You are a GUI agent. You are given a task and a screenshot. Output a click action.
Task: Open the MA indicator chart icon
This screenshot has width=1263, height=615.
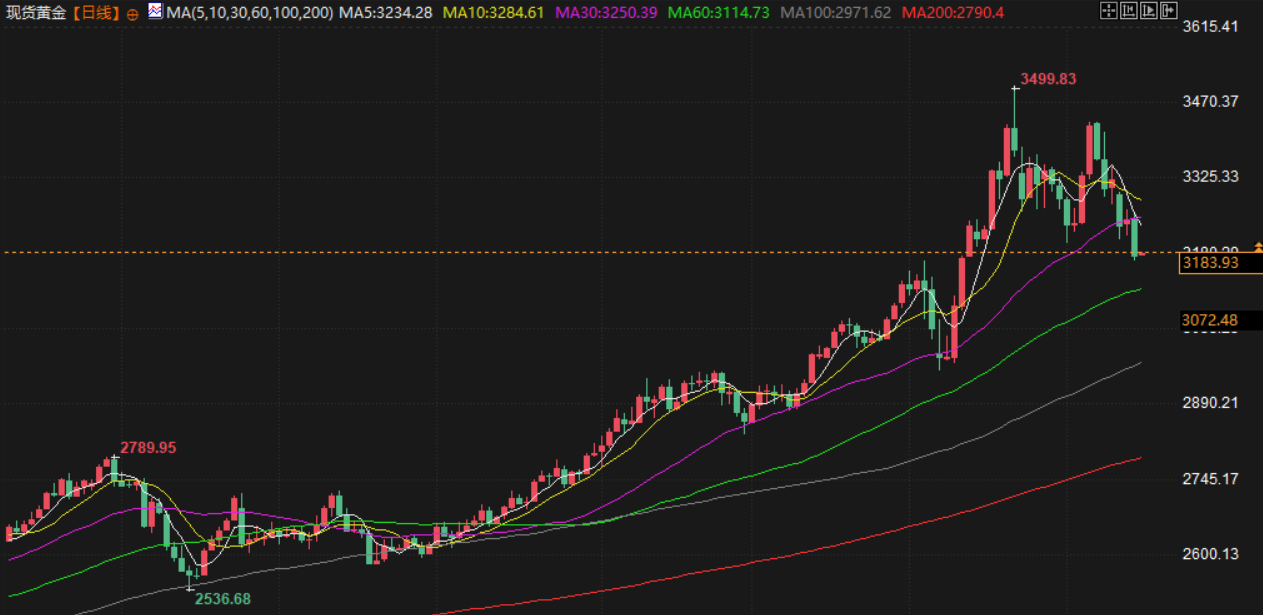tap(155, 11)
